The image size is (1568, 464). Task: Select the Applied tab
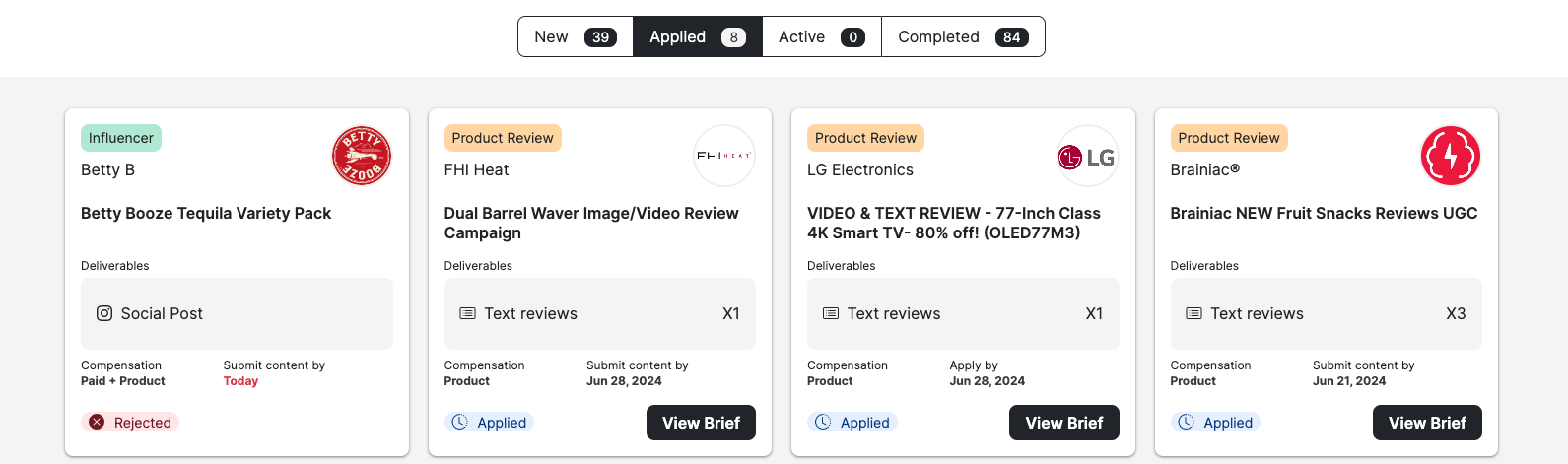698,36
